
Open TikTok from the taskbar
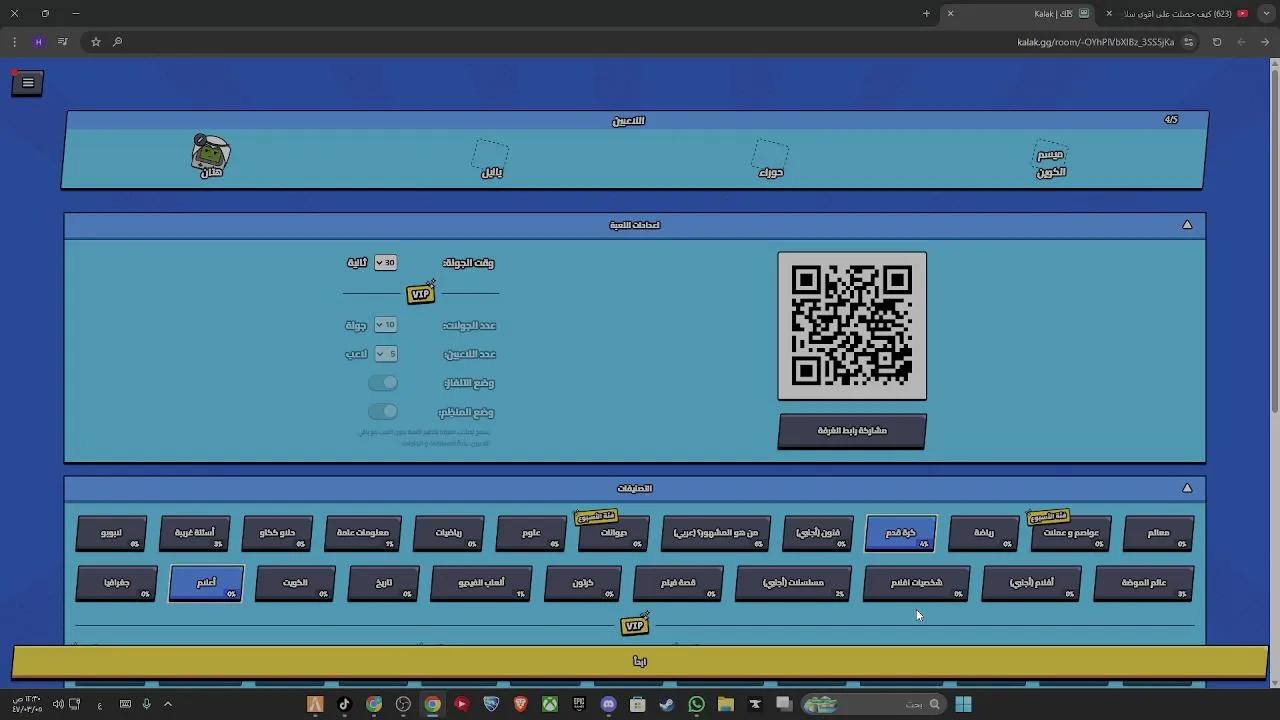(344, 704)
